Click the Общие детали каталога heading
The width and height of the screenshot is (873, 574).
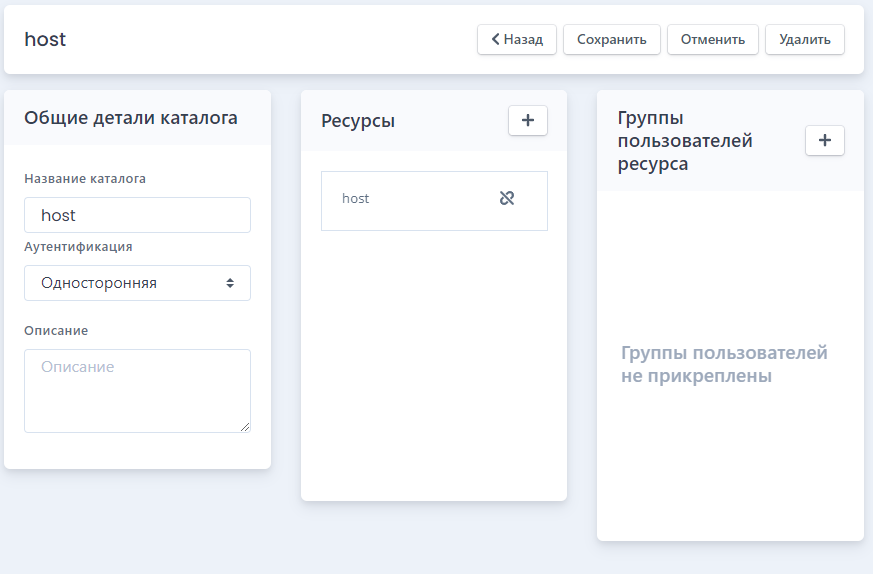pos(131,118)
